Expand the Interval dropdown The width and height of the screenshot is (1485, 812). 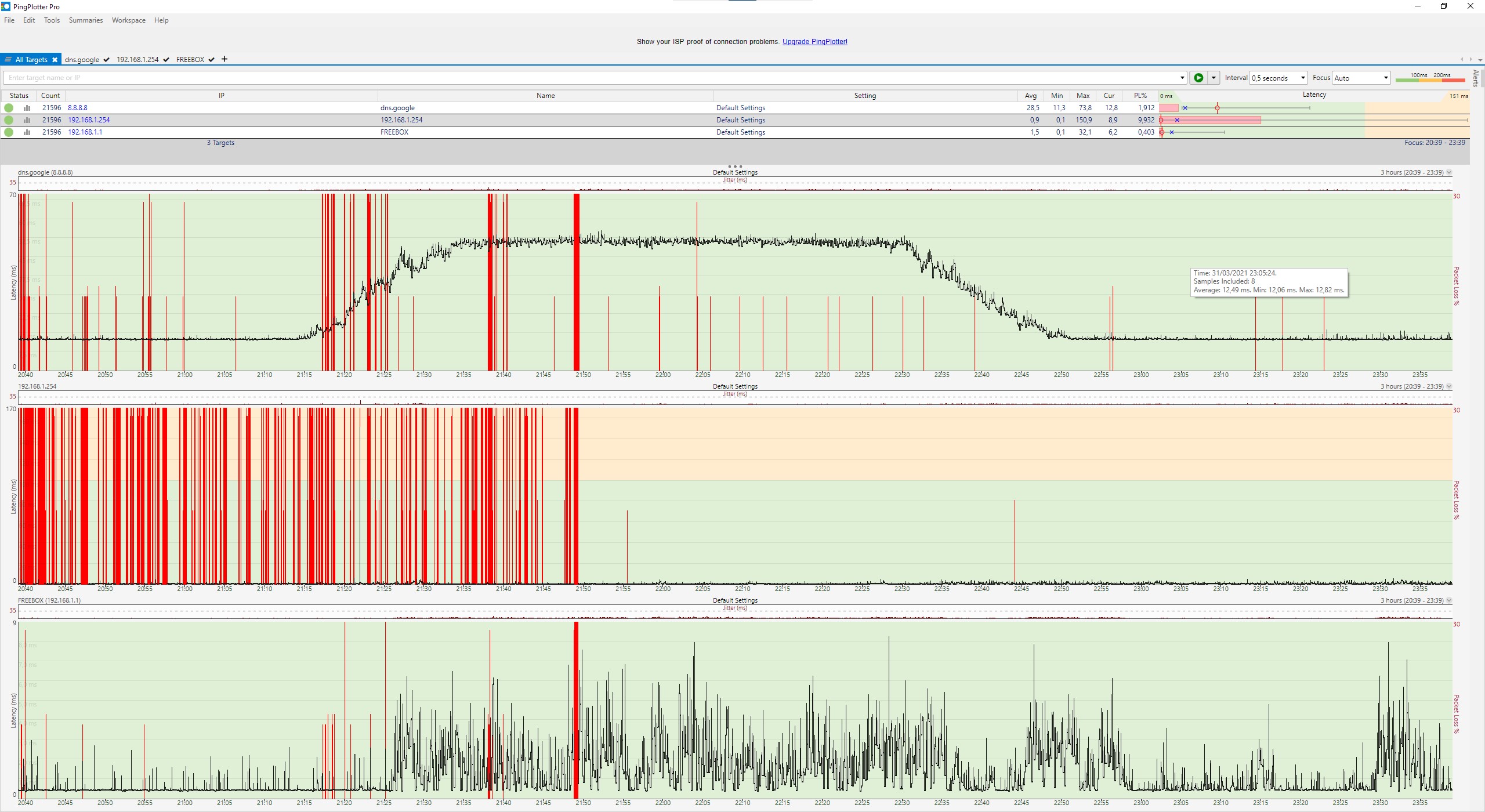coord(1303,78)
